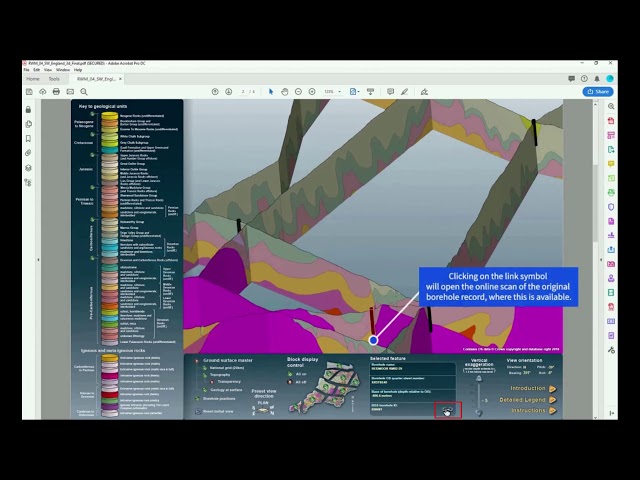This screenshot has width=640, height=480.
Task: Click the read mode toolbar icon
Action: [x=371, y=92]
